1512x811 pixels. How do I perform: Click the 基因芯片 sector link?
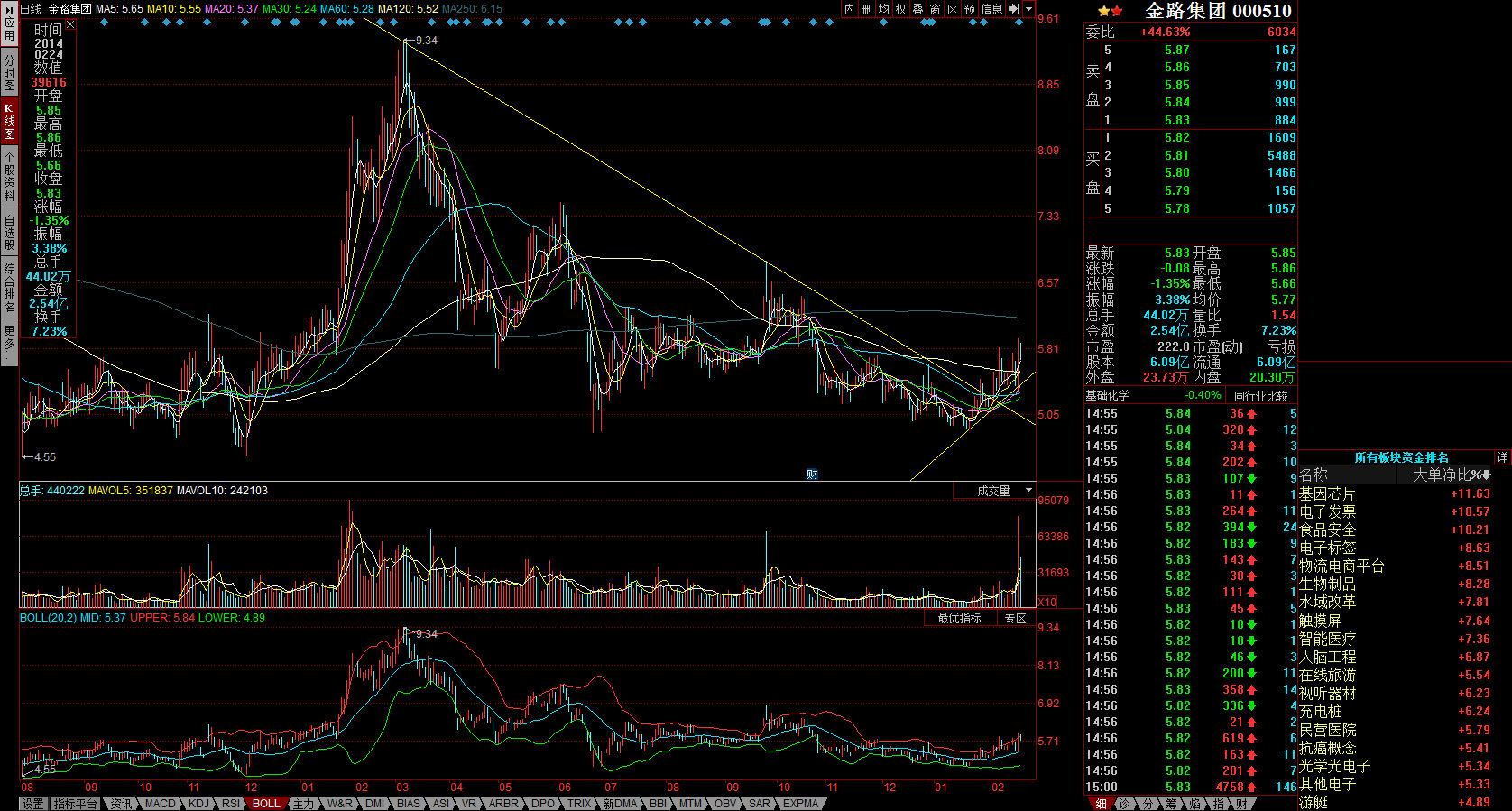[1327, 494]
